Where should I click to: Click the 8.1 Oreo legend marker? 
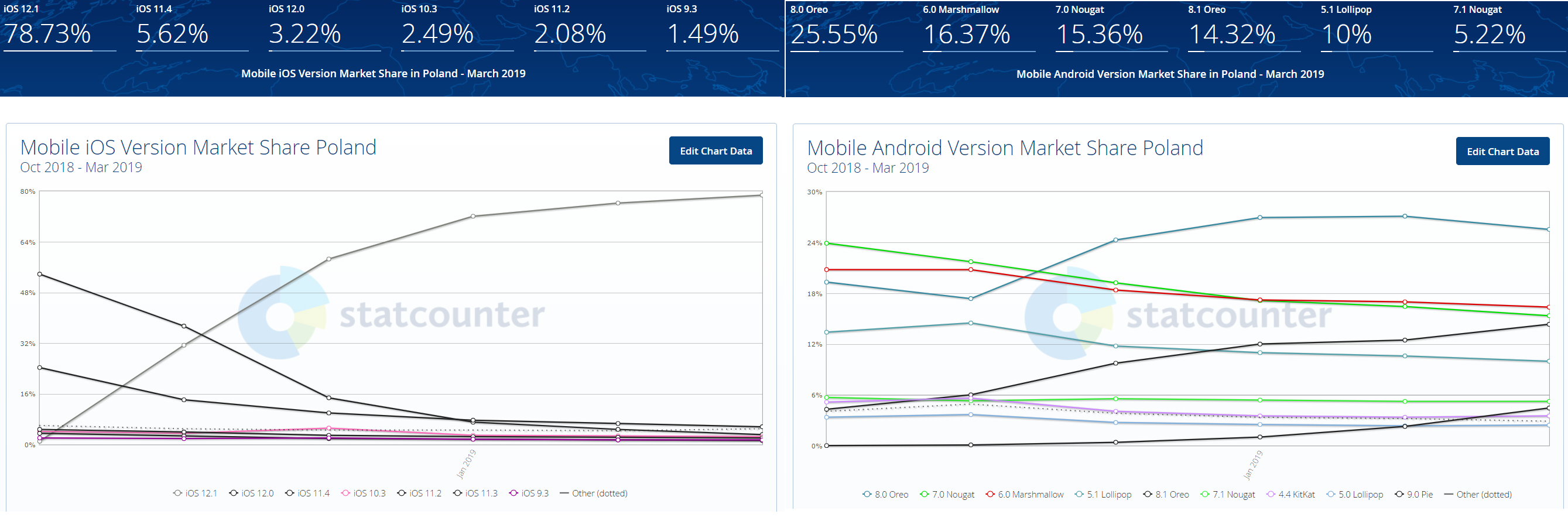(1148, 494)
